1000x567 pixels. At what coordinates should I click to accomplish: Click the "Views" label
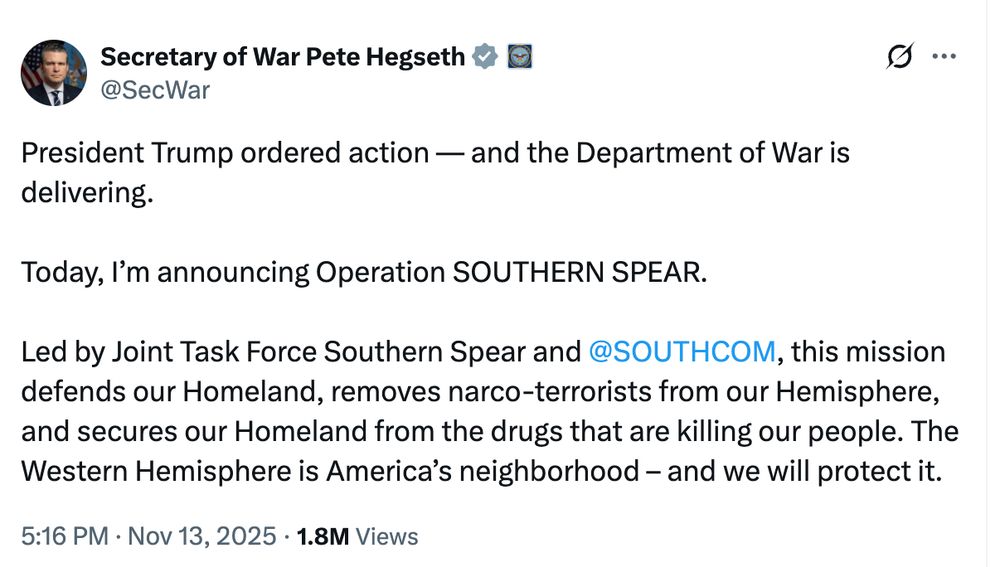coord(387,536)
